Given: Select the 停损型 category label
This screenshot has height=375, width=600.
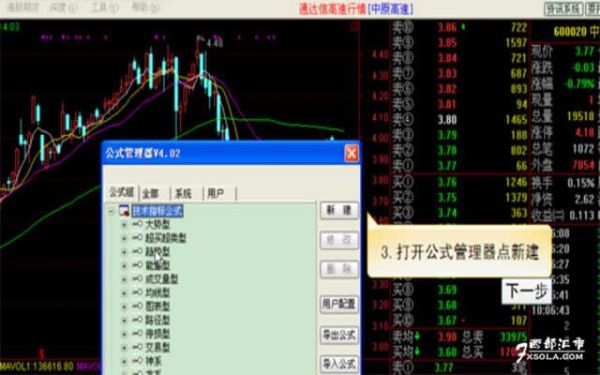Looking at the screenshot, I should [x=157, y=334].
